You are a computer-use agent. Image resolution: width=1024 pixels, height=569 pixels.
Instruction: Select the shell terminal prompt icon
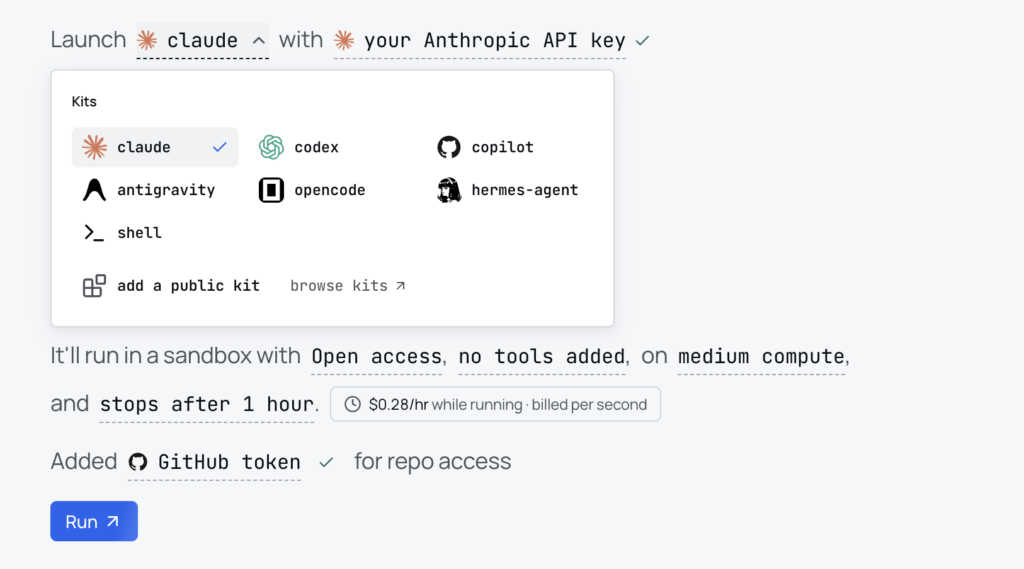coord(94,233)
